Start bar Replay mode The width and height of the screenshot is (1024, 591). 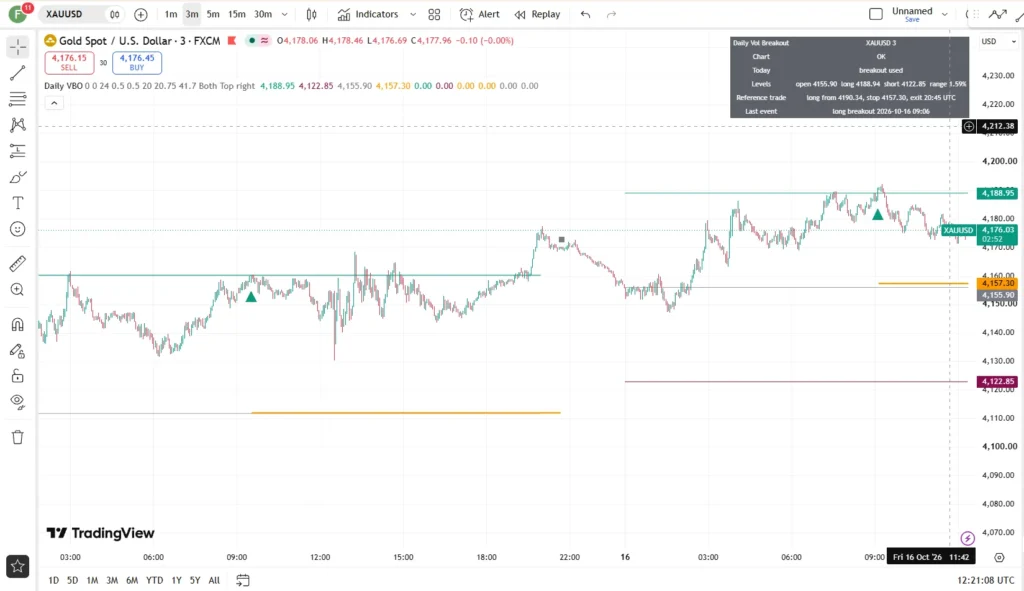537,14
